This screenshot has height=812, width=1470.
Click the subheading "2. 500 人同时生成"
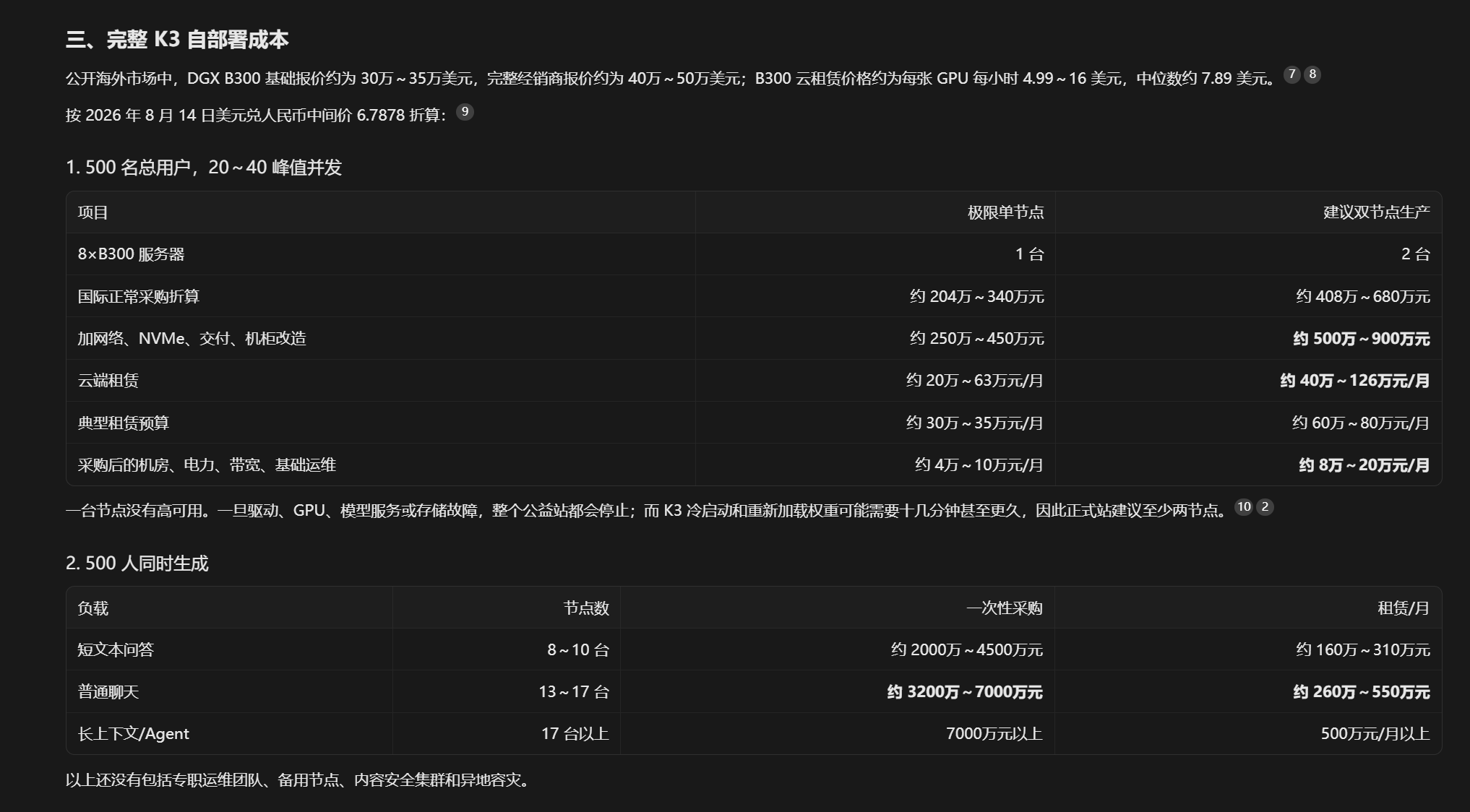point(137,563)
